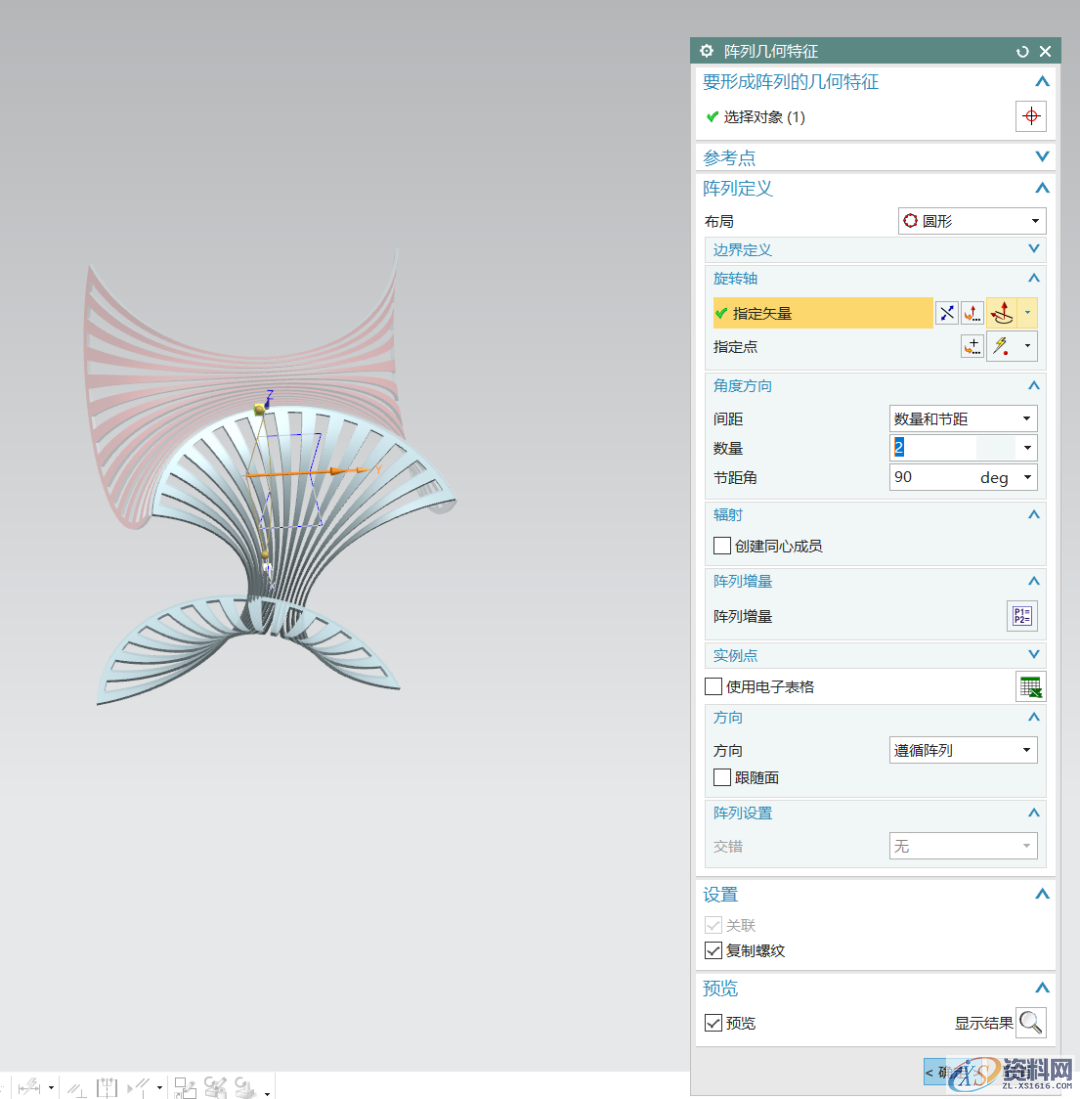Toggle the 使用电子表格 checkbox

714,687
